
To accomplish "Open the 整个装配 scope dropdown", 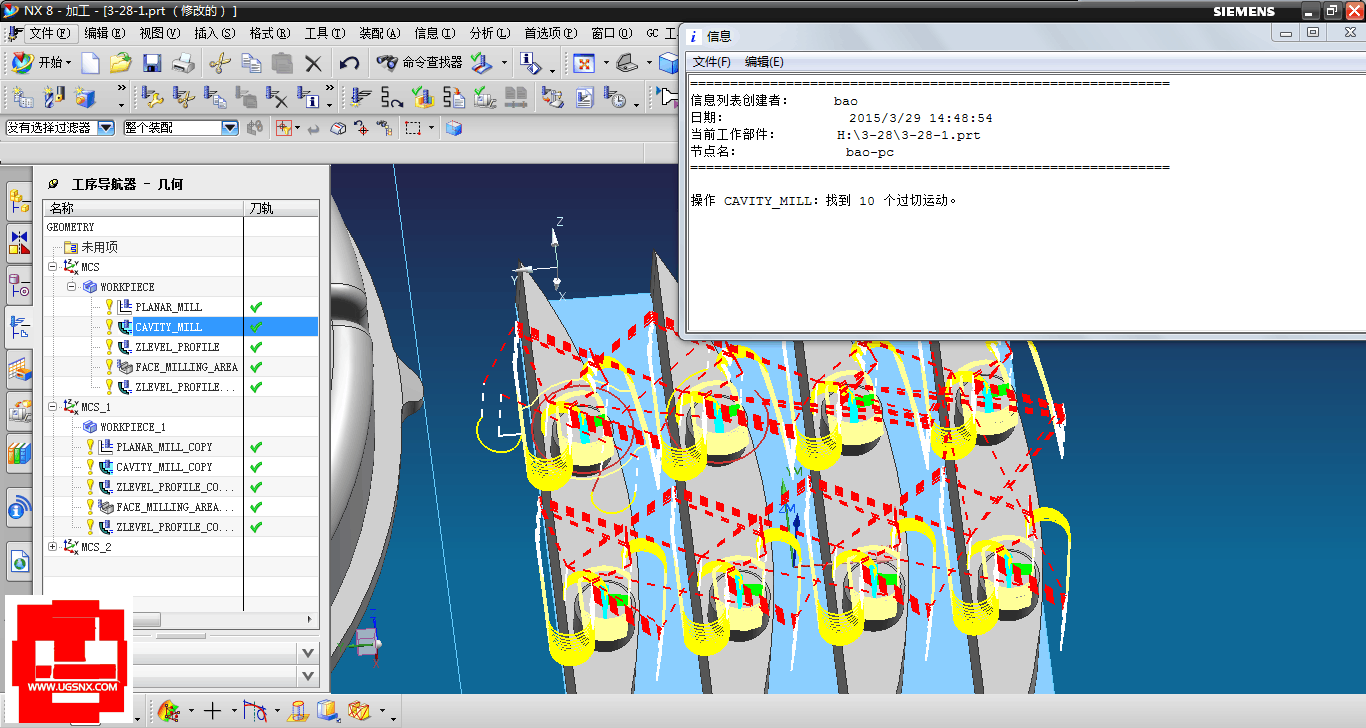I will point(229,128).
